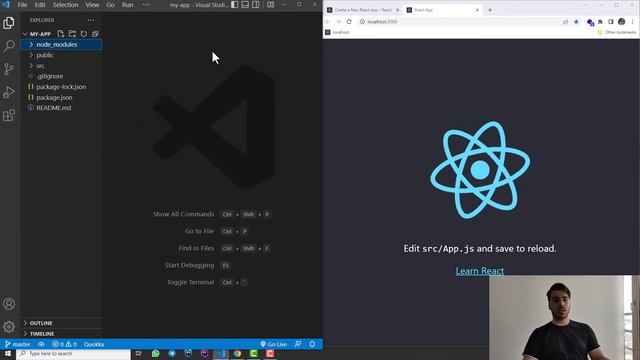Image resolution: width=640 pixels, height=360 pixels.
Task: Close the React App browser tab
Action: click(x=477, y=10)
